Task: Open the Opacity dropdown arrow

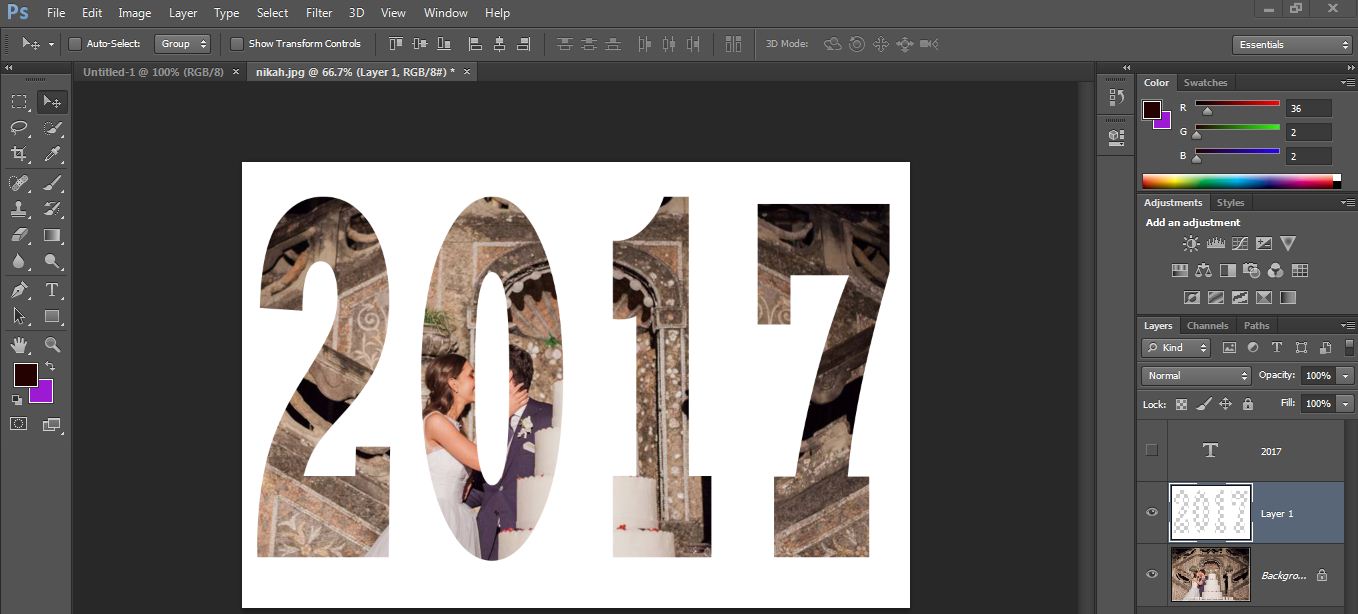Action: (1344, 375)
